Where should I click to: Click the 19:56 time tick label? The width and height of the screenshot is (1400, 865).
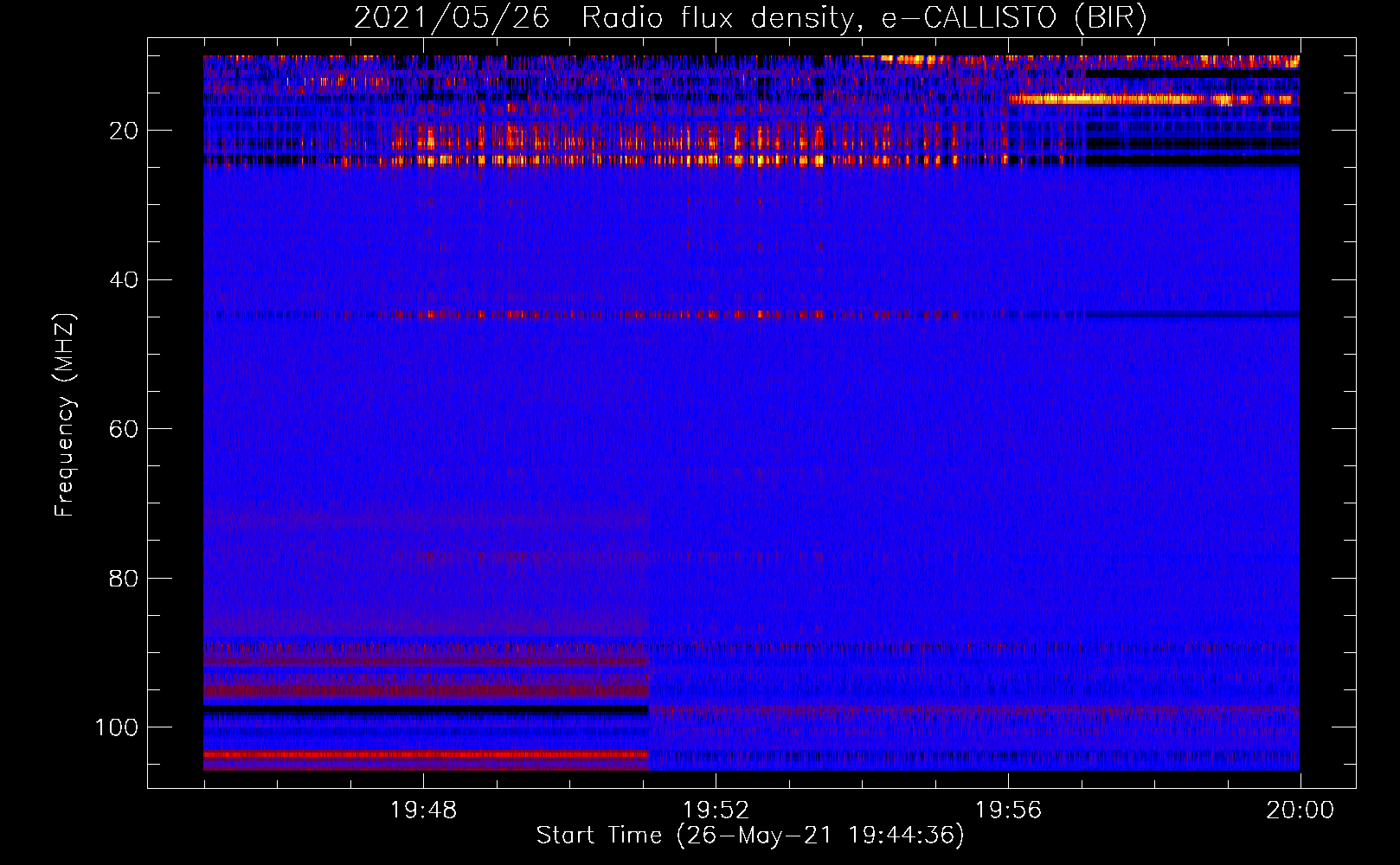tap(1008, 811)
